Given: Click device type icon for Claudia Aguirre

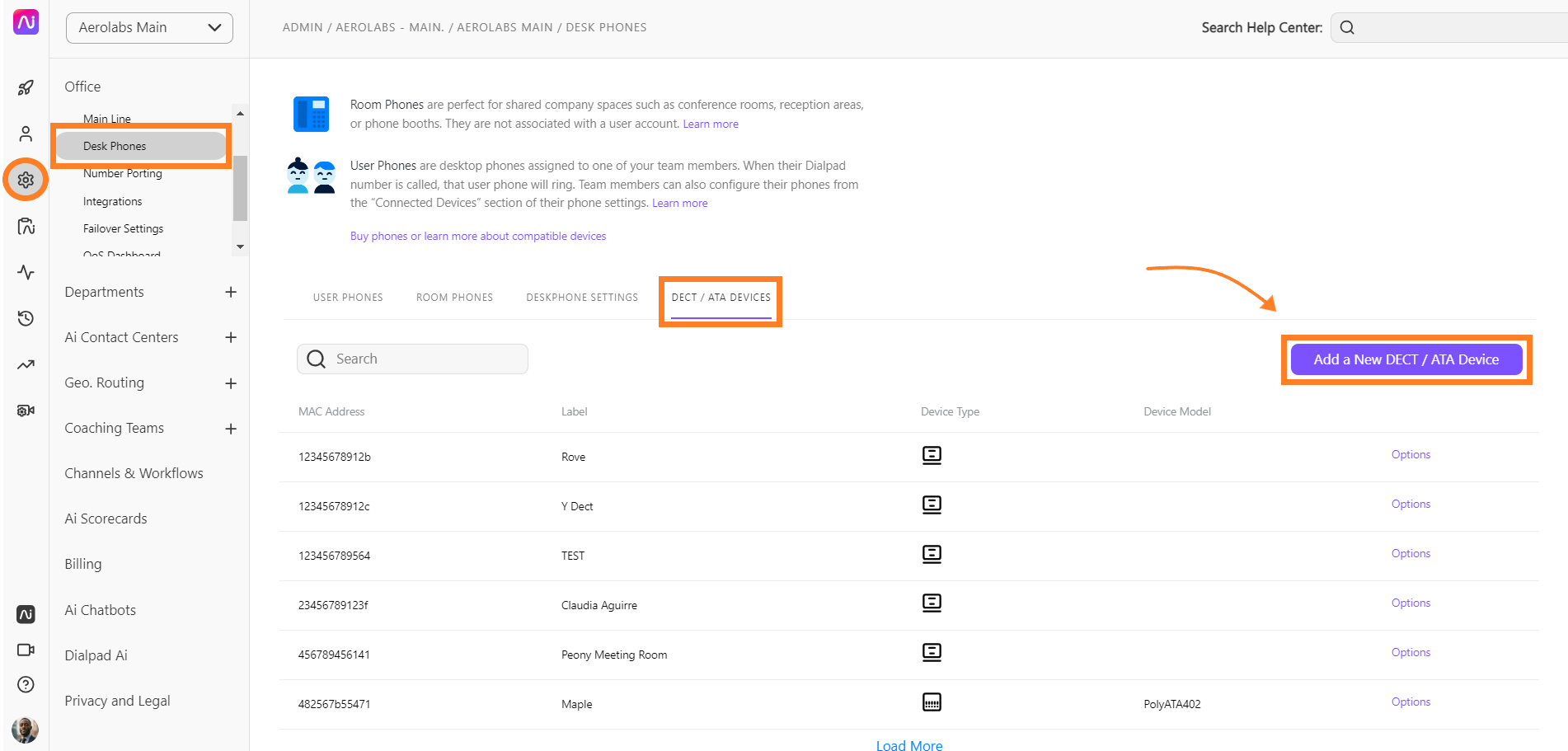Looking at the screenshot, I should (932, 603).
